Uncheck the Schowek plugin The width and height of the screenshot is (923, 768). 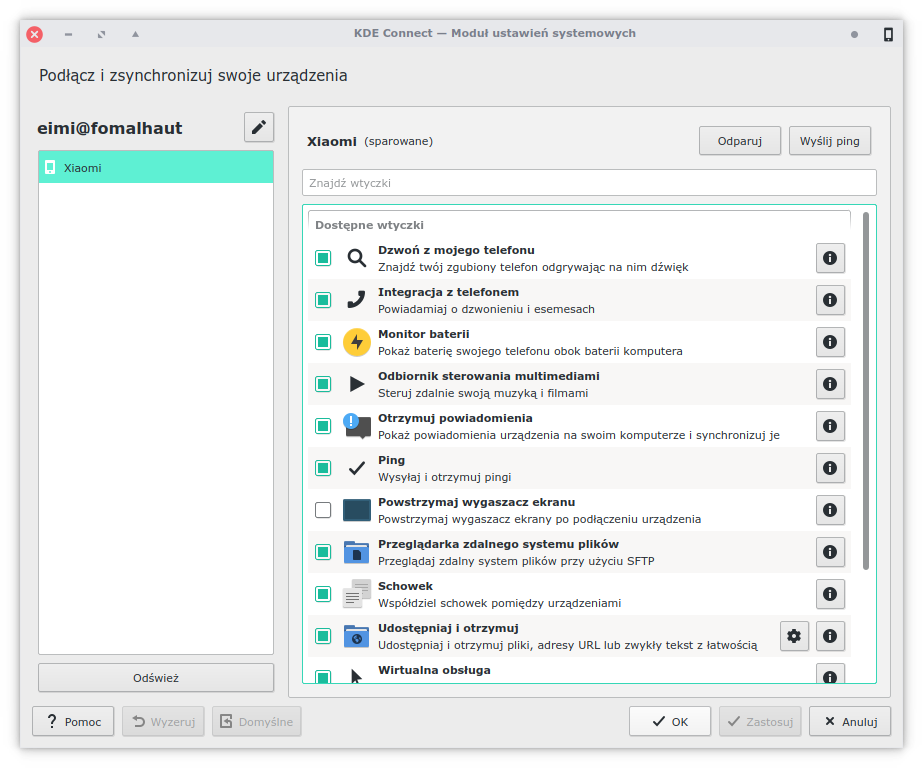click(x=322, y=594)
